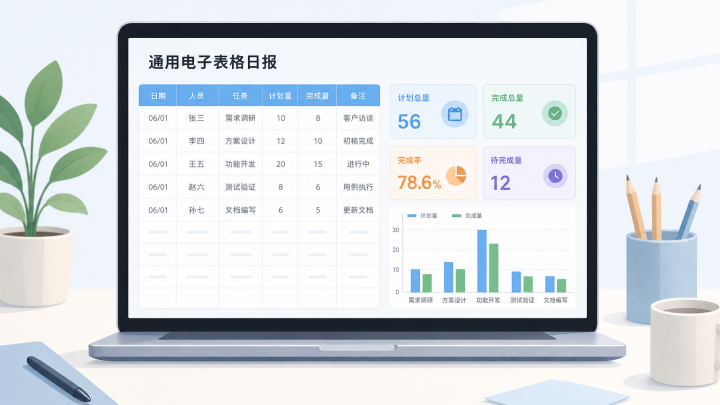
Task: Click the 客户访谈 remark cell
Action: click(358, 118)
